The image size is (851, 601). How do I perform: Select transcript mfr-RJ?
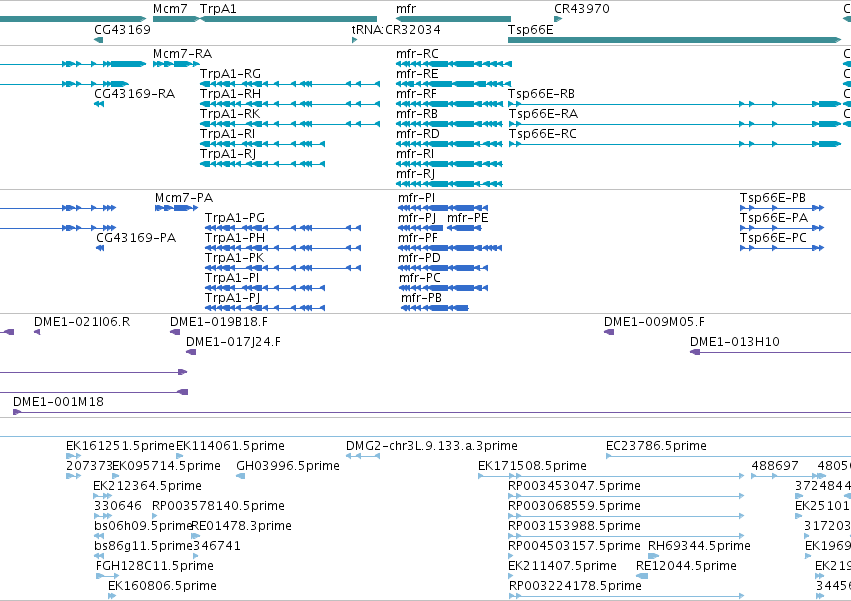pos(449,184)
